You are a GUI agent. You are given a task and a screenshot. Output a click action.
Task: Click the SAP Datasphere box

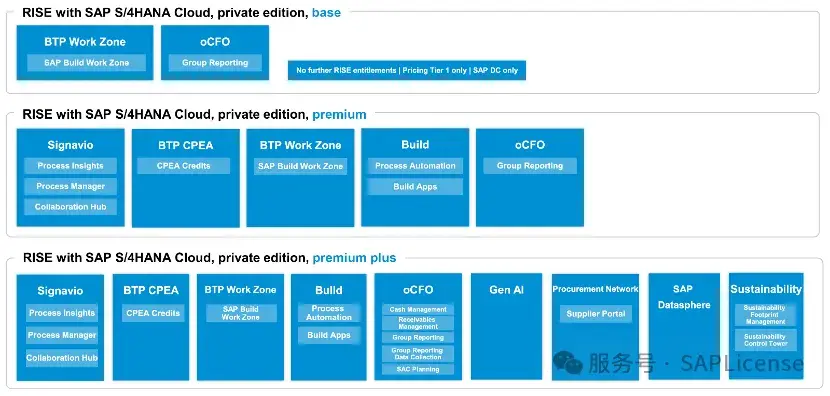(x=684, y=327)
